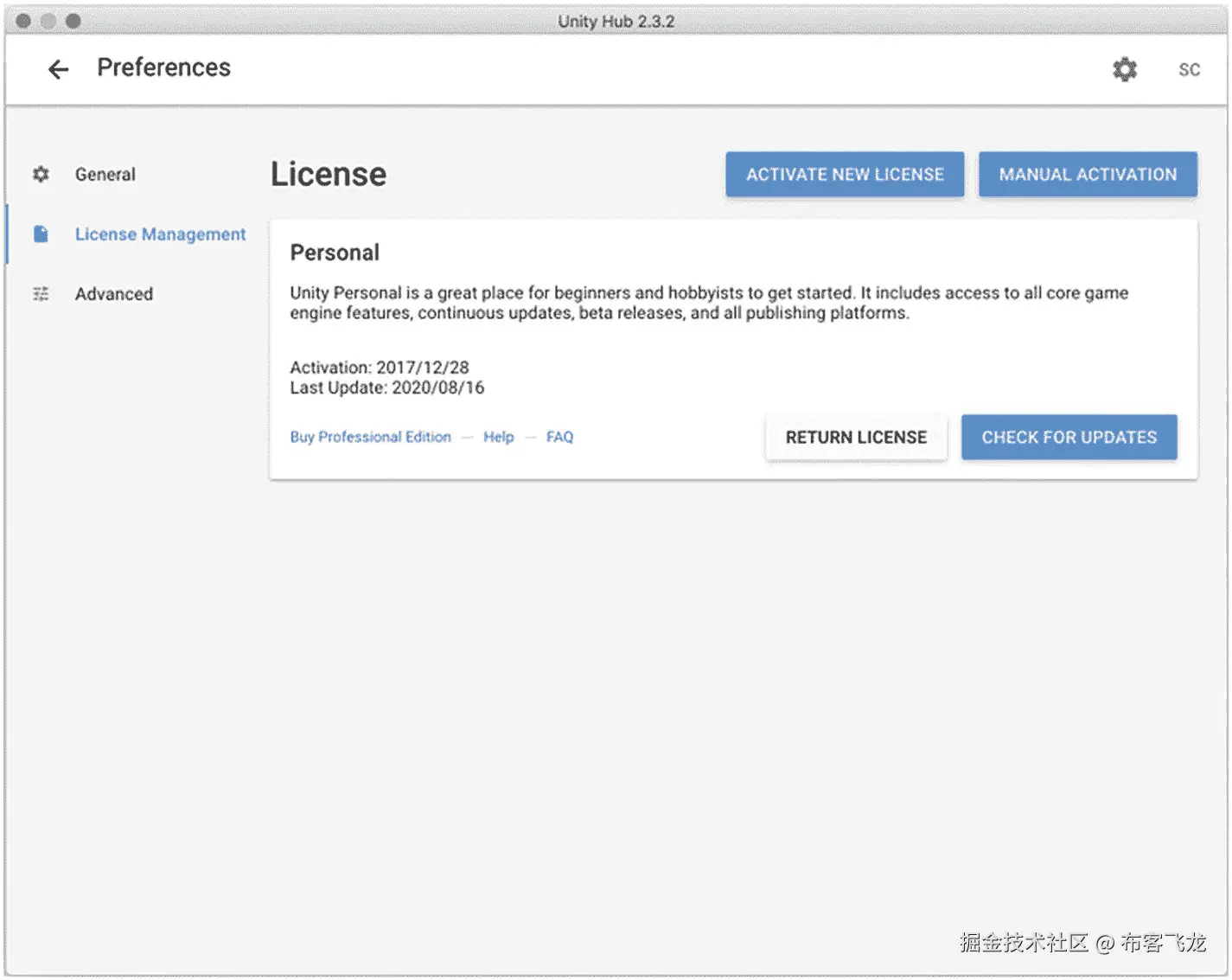Click the General gear sidebar icon

[41, 175]
